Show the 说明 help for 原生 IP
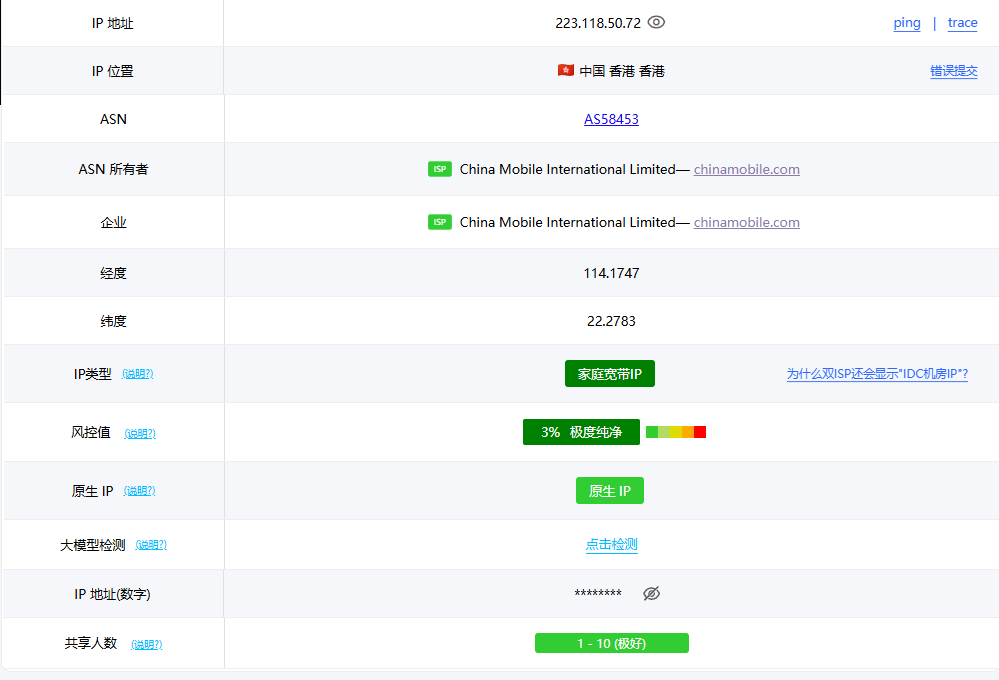The height and width of the screenshot is (680, 999). (x=140, y=491)
